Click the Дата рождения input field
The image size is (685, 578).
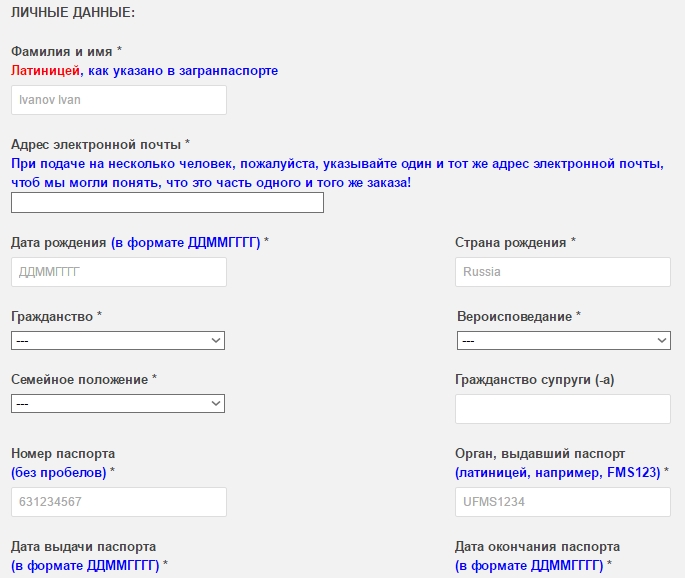(119, 272)
